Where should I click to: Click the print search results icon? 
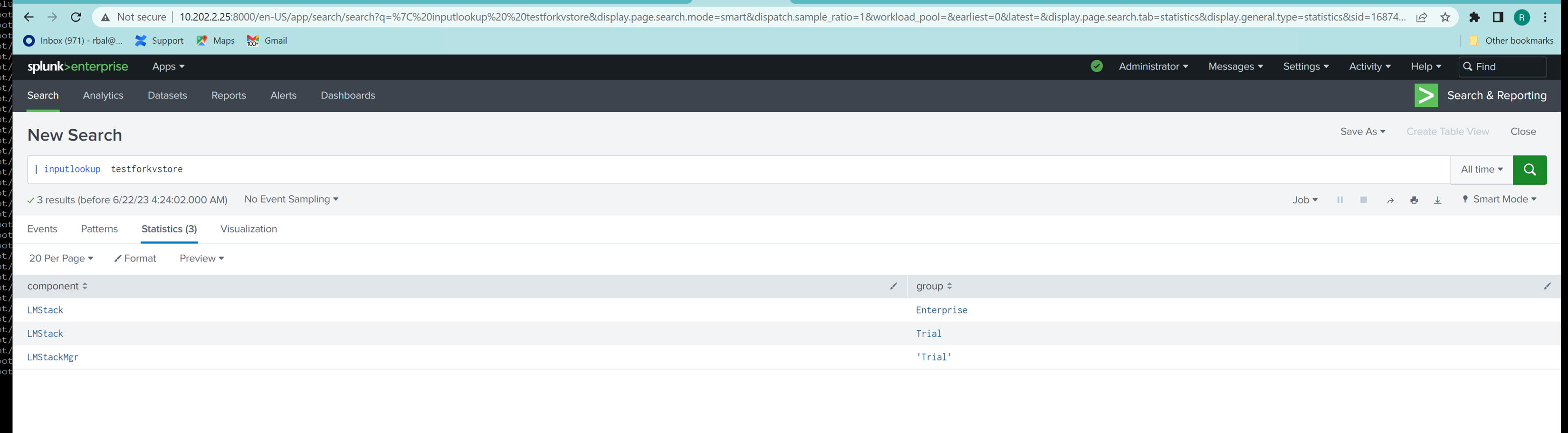[1414, 199]
